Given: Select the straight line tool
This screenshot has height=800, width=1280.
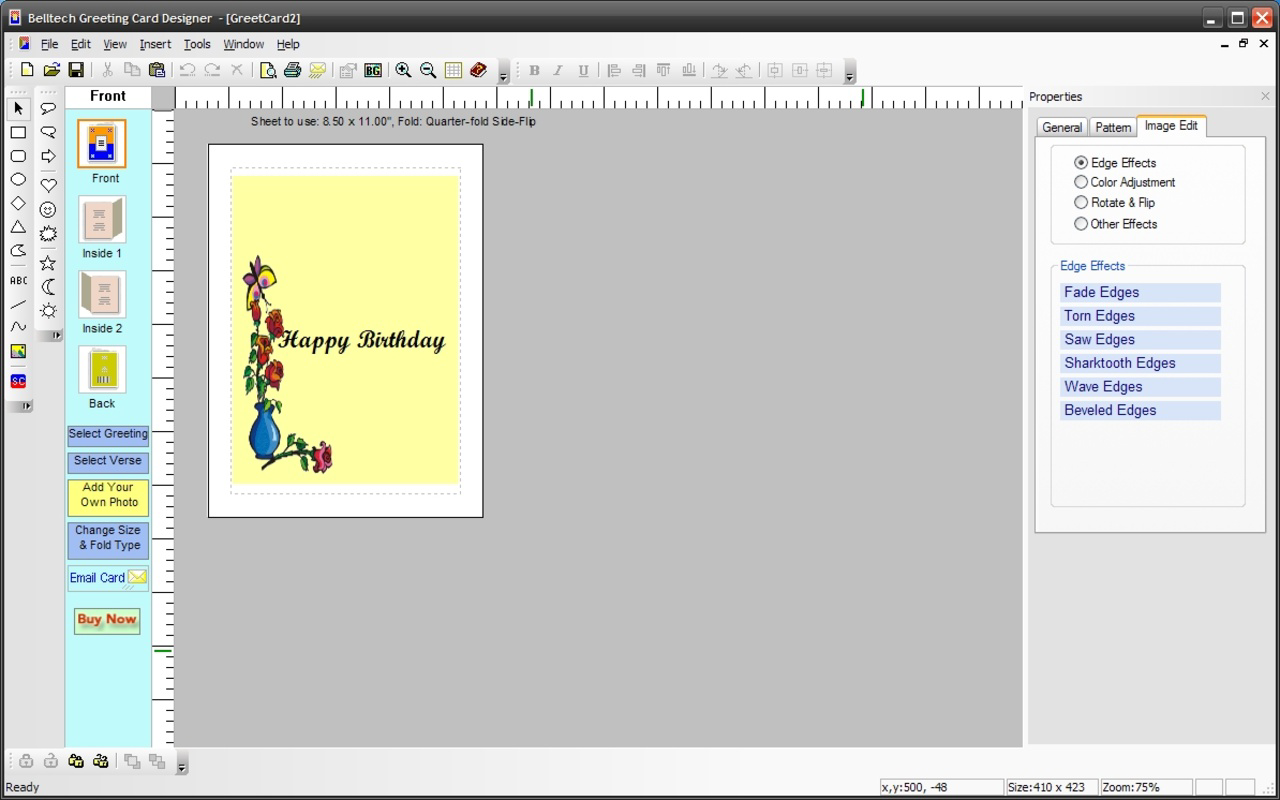Looking at the screenshot, I should [x=18, y=305].
